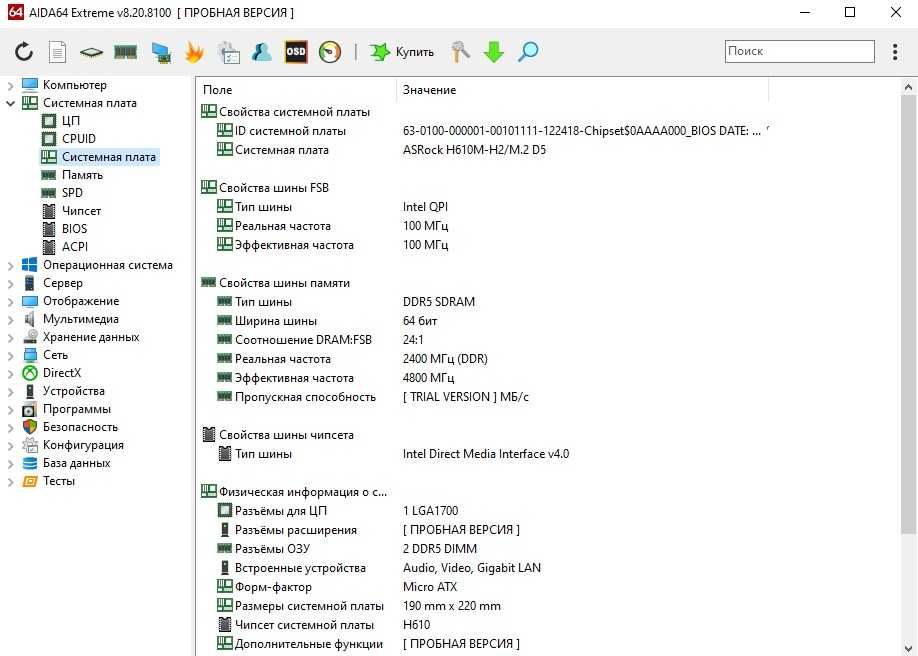Launch the flame stability test icon
The image size is (918, 656).
click(x=194, y=52)
